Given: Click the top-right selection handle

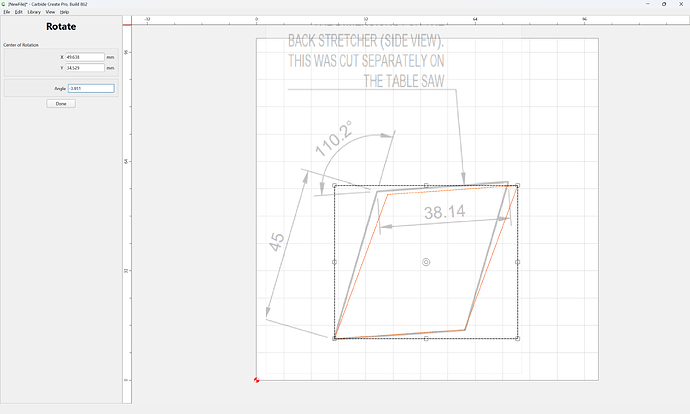Looking at the screenshot, I should (518, 186).
